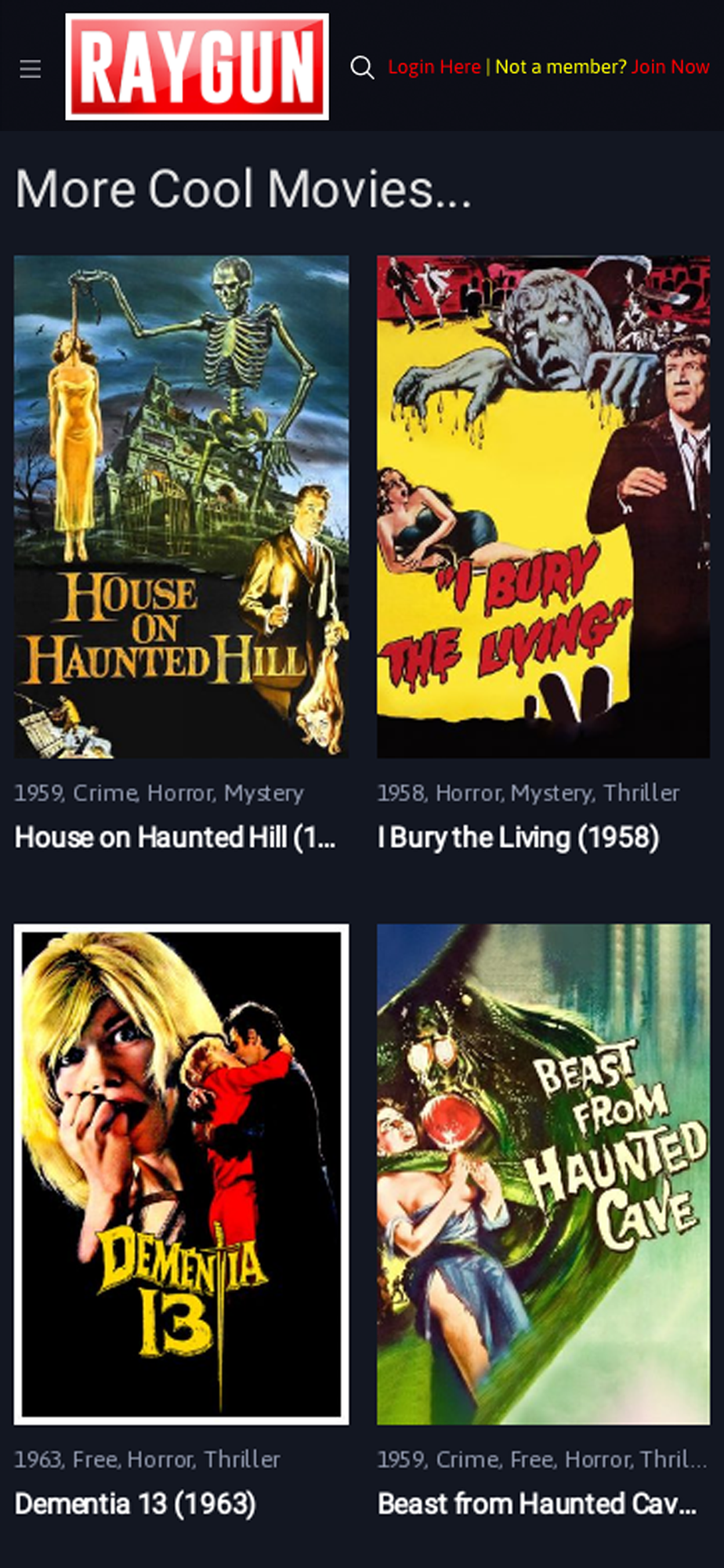
Task: Click the Free tag under Dementia 13
Action: pyautogui.click(x=94, y=1460)
